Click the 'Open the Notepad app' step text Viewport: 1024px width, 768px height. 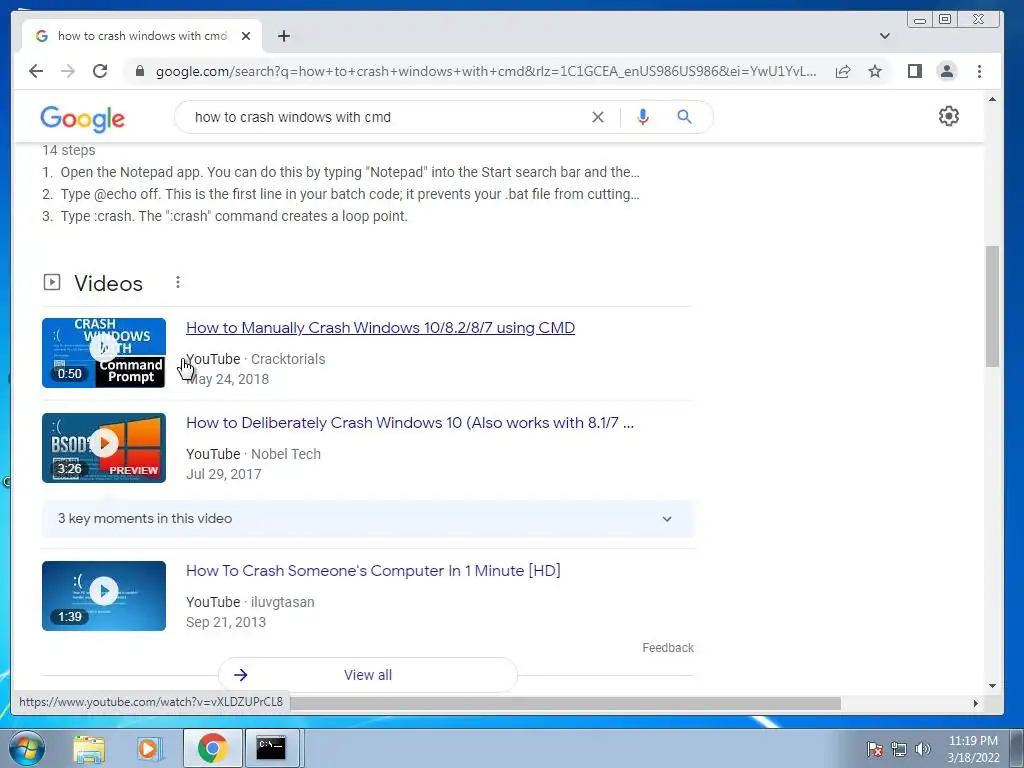[x=350, y=172]
